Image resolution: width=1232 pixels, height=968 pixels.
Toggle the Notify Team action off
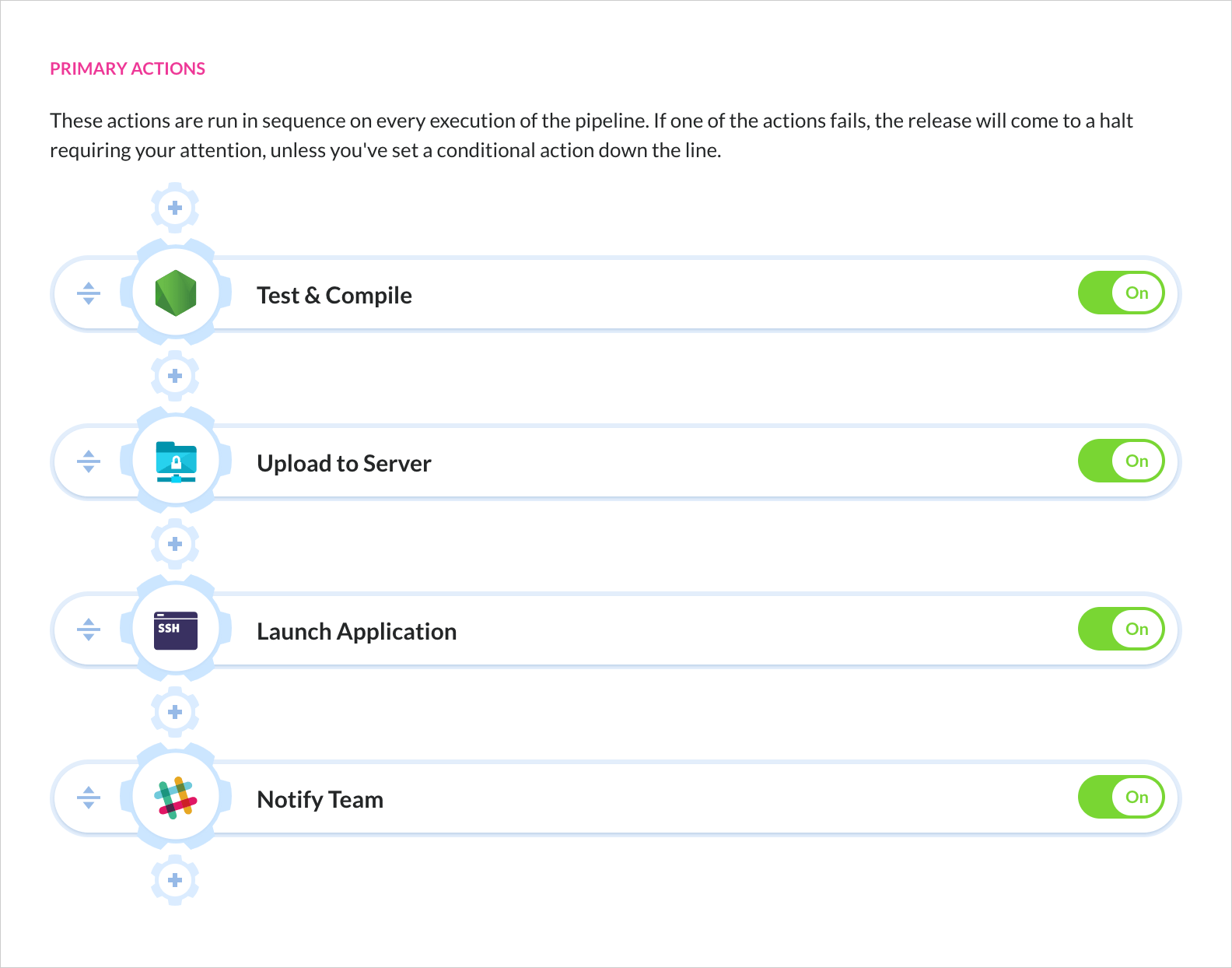(x=1121, y=798)
